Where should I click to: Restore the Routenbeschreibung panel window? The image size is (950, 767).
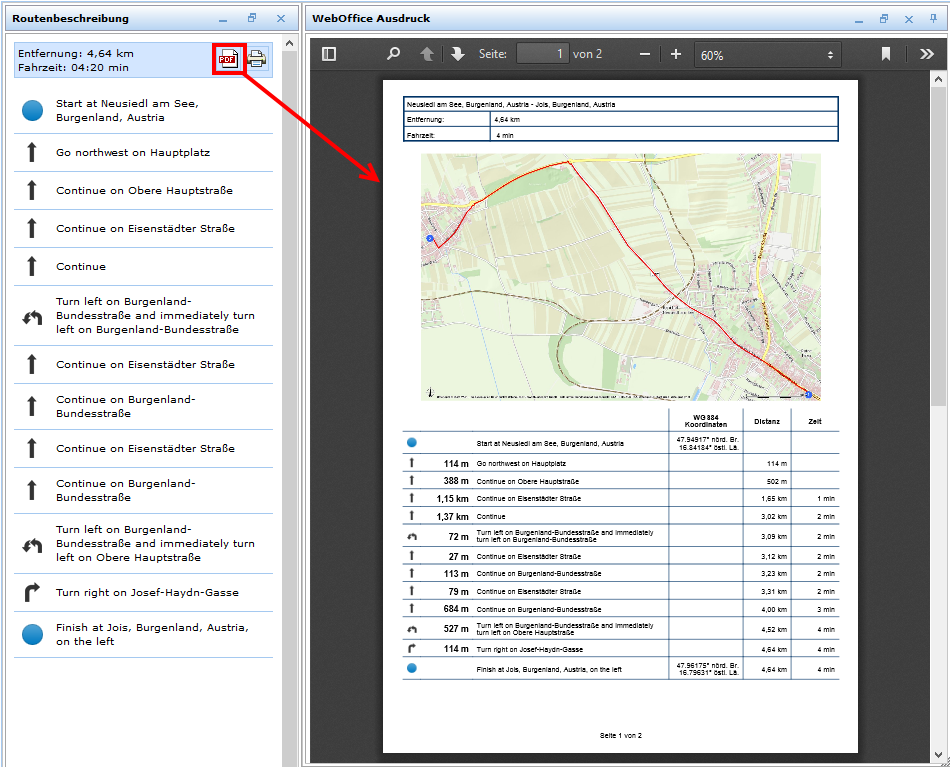click(x=252, y=18)
